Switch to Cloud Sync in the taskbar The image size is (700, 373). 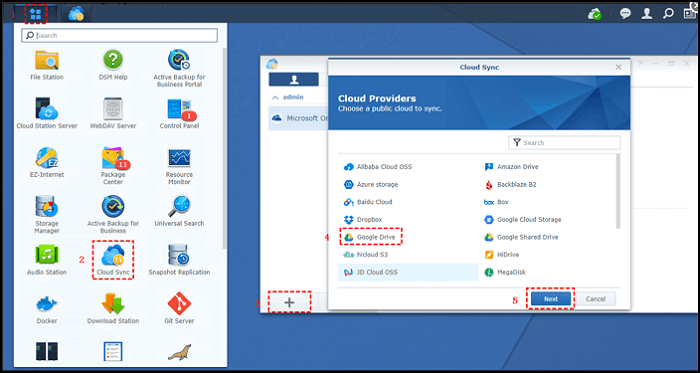pos(76,14)
